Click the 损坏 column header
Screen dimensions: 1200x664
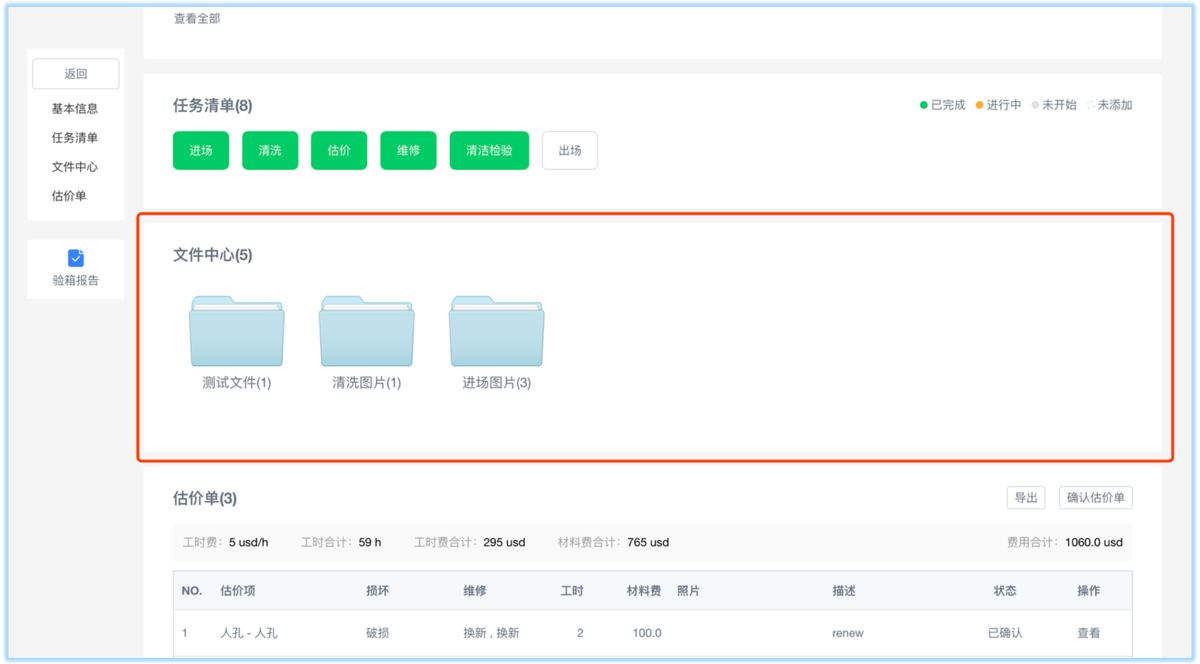click(x=378, y=591)
